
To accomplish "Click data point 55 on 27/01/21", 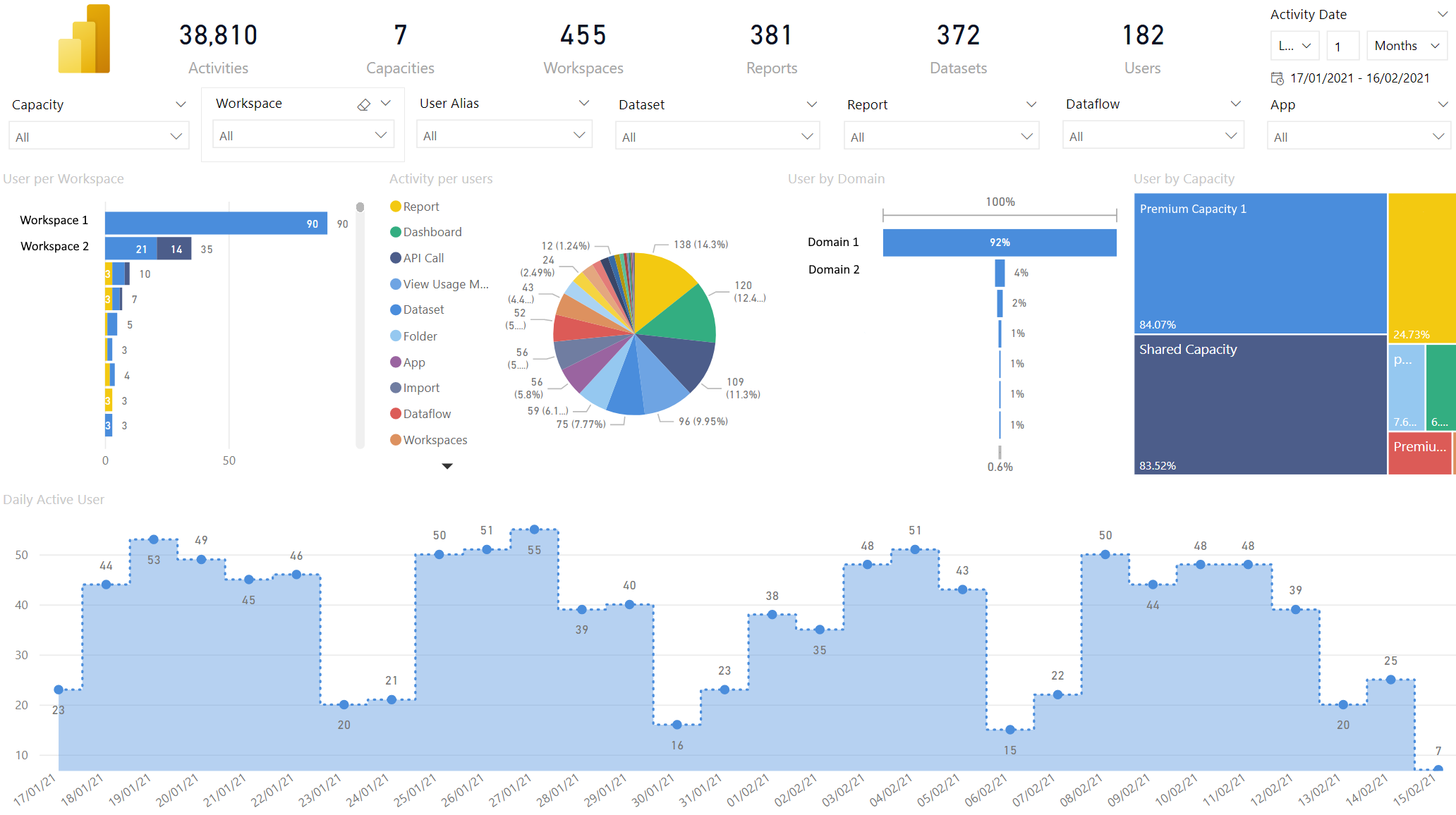I will (x=534, y=529).
